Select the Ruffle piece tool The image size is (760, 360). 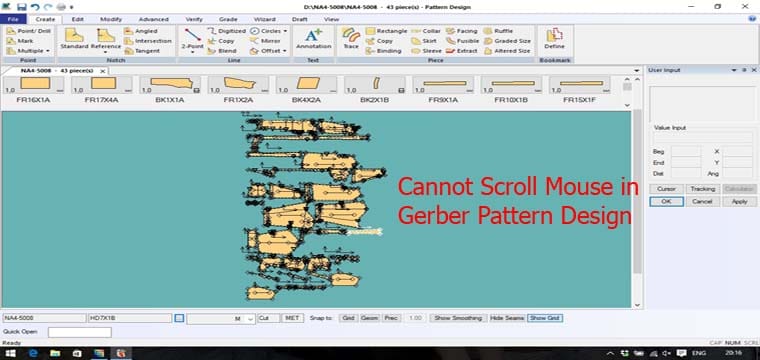pos(498,31)
